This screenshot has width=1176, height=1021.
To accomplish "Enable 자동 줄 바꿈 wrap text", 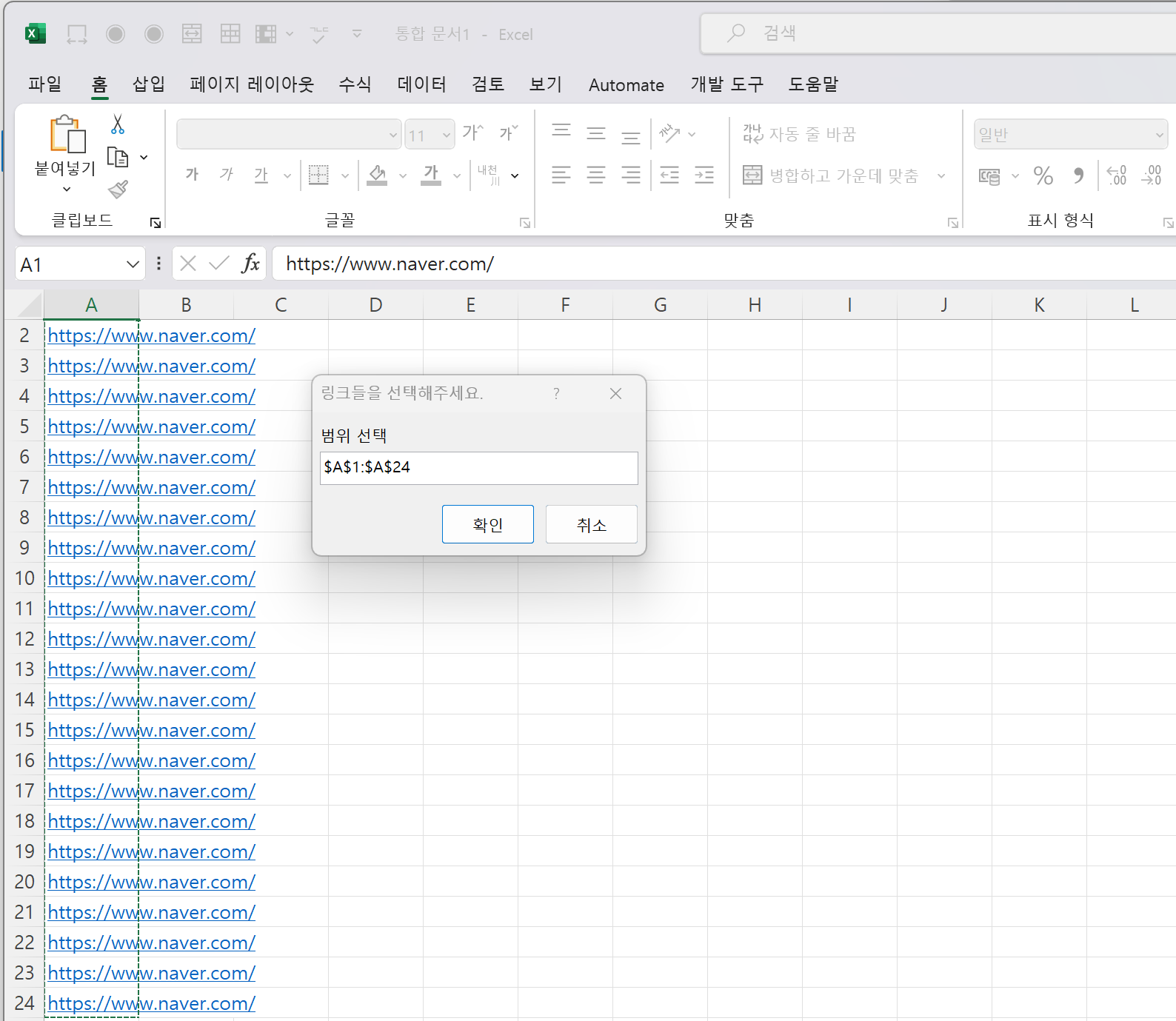I will [x=799, y=134].
